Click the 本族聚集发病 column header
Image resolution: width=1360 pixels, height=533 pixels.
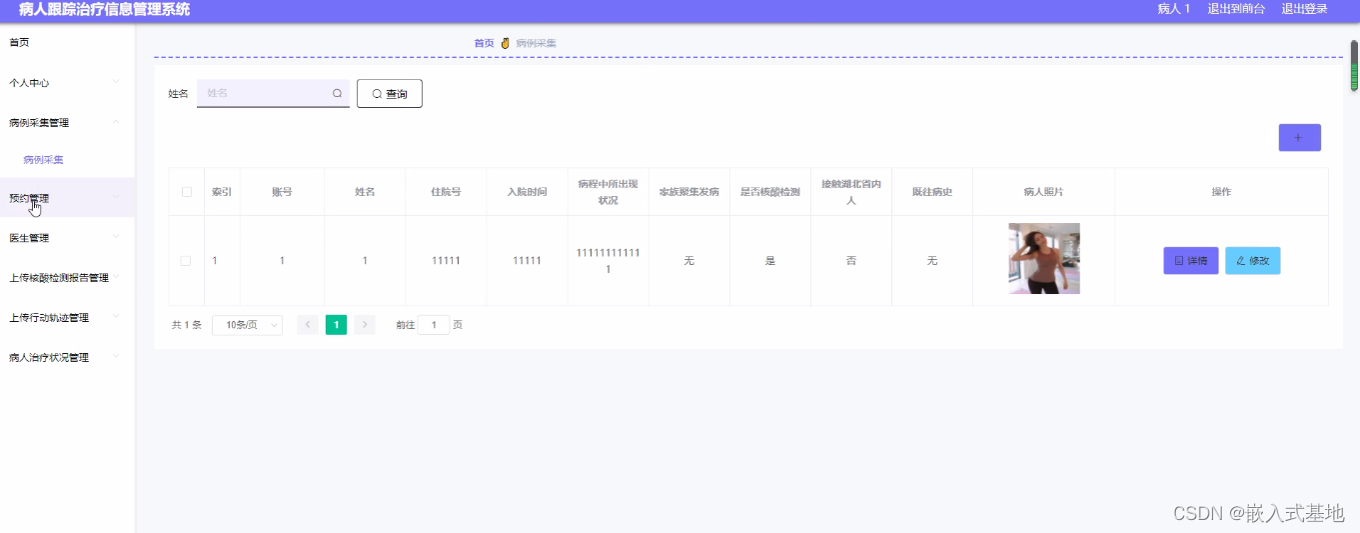tap(689, 192)
